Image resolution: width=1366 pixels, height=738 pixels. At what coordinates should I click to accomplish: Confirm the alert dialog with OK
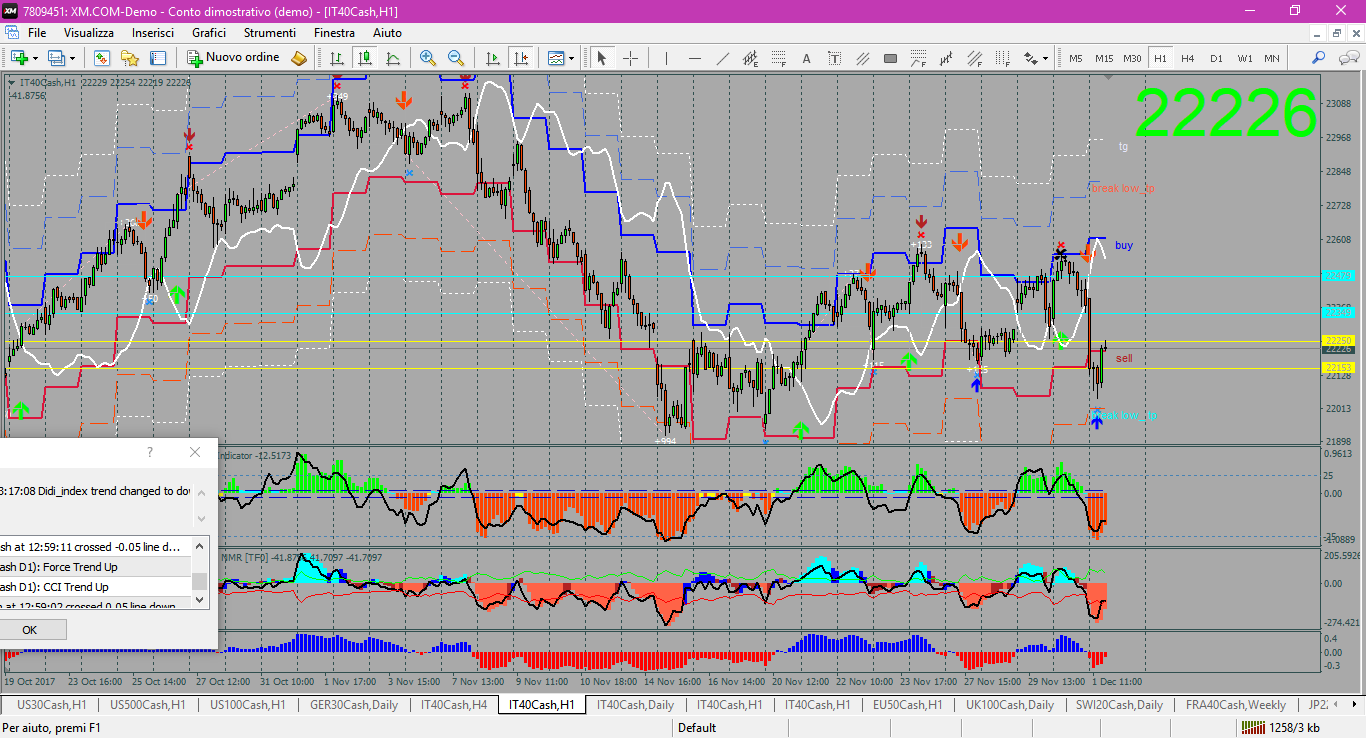pos(29,630)
